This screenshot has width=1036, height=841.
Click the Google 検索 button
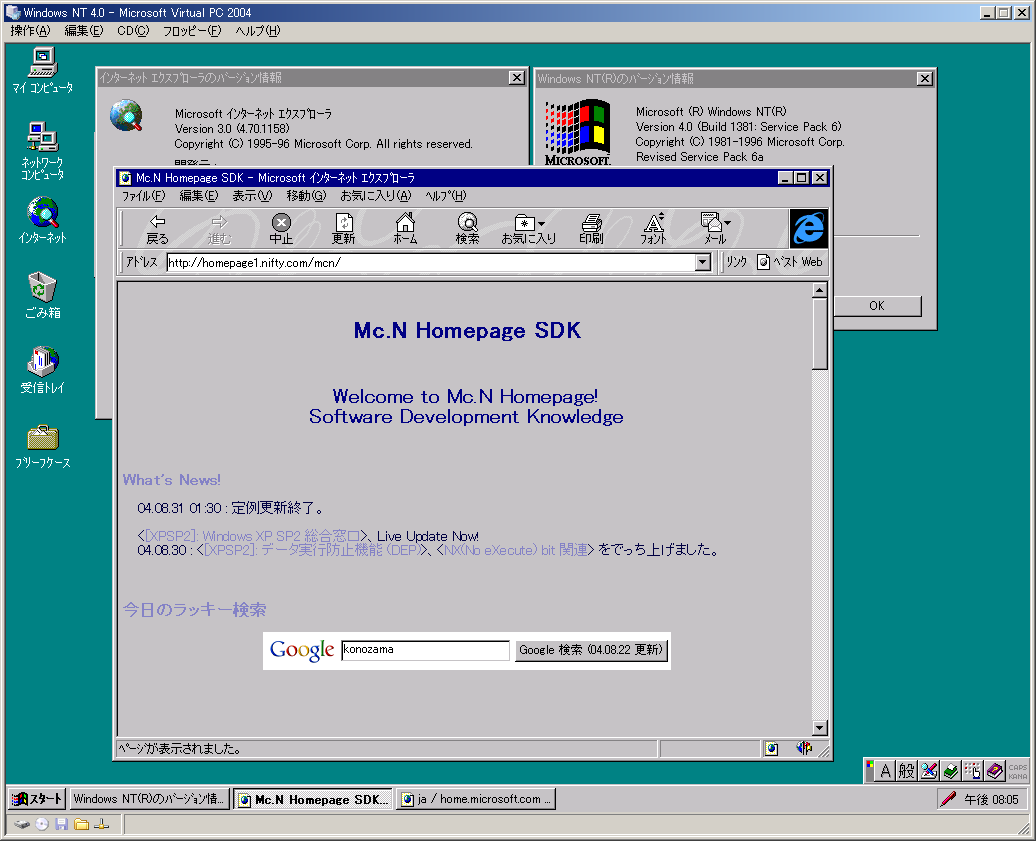(x=591, y=650)
